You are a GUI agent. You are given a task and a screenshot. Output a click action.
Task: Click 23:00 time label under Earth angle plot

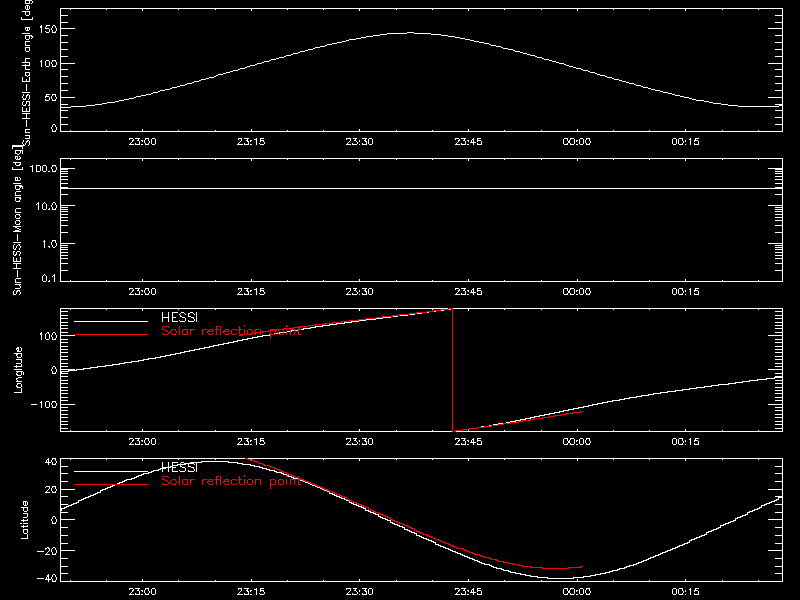point(142,141)
